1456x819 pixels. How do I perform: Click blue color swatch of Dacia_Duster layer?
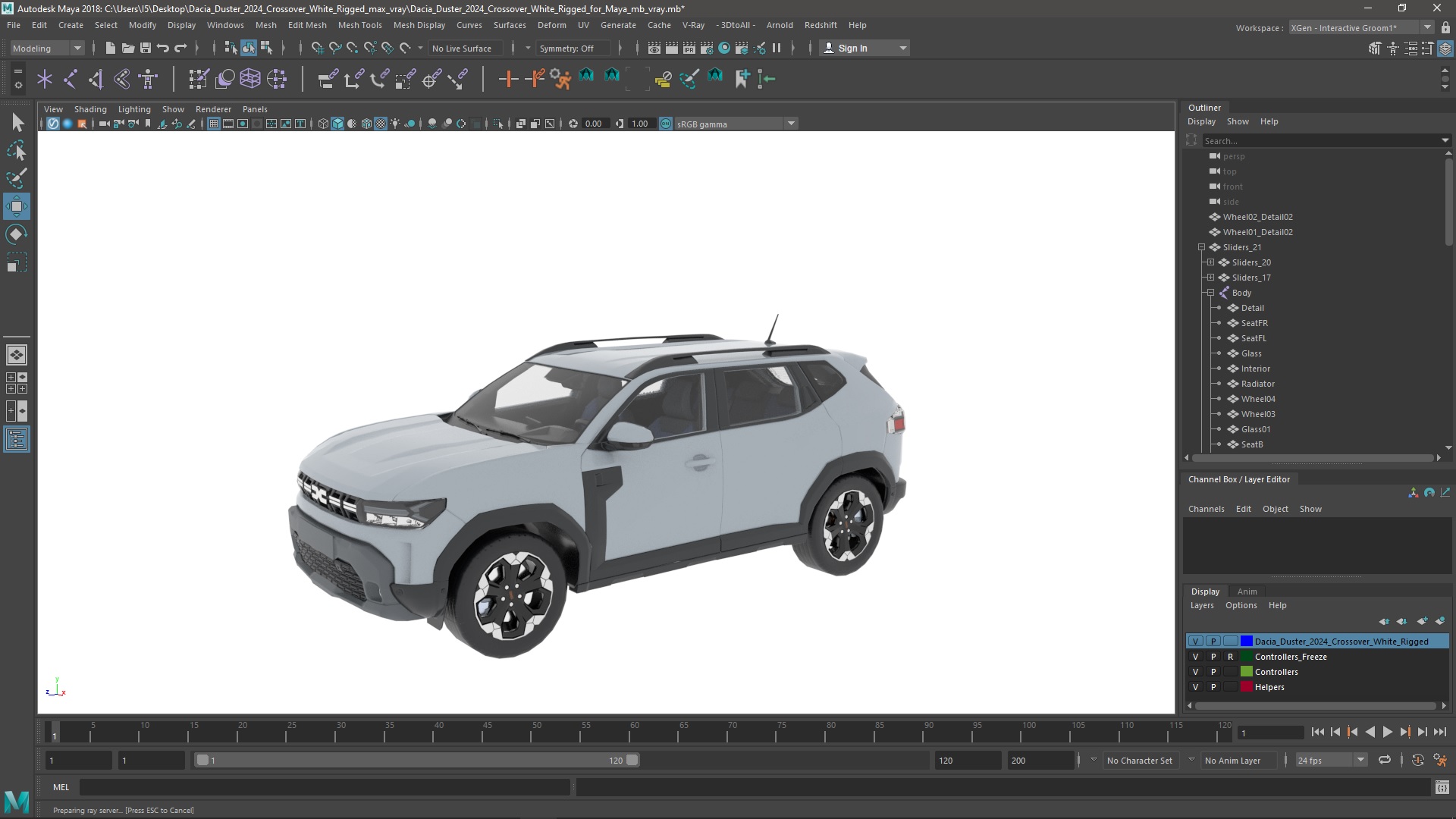[1247, 642]
